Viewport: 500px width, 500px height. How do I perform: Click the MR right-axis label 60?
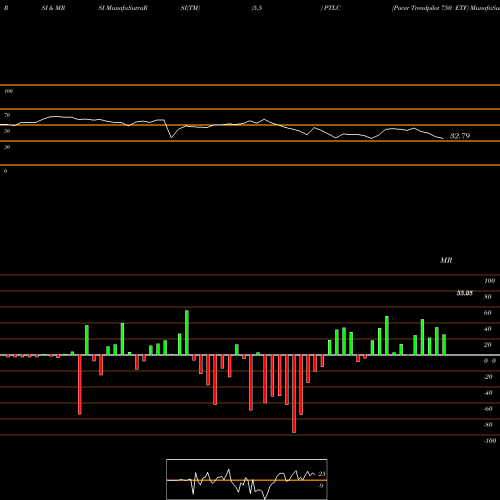tap(488, 313)
